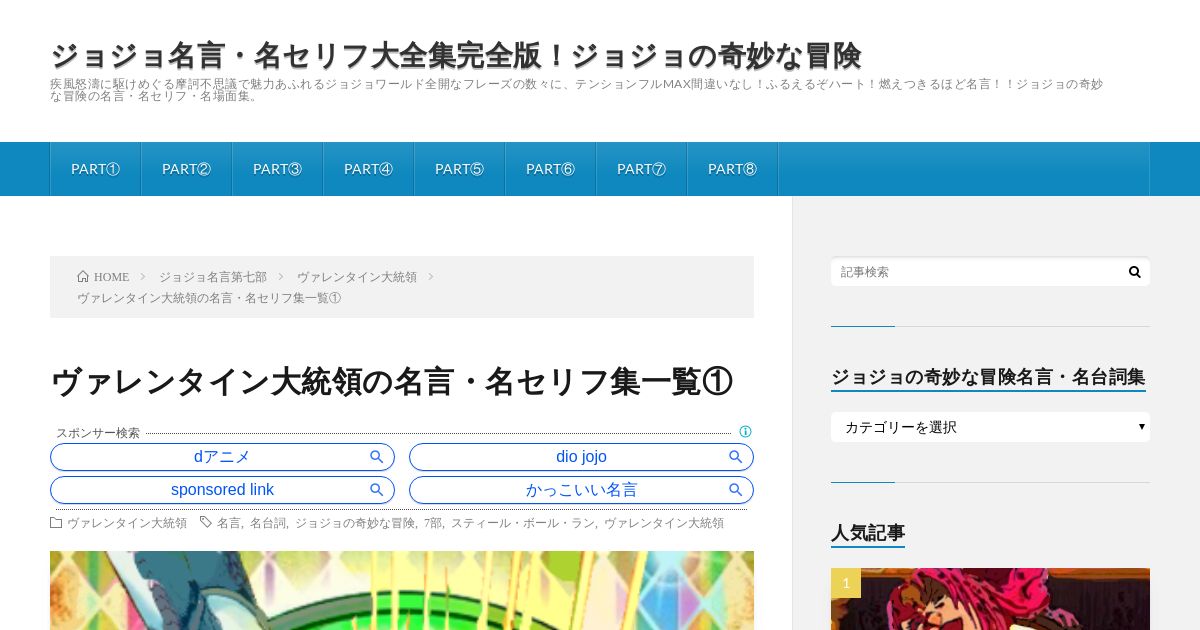Open PART⑥ menu item
Screen dimensions: 1200x630
pyautogui.click(x=550, y=169)
